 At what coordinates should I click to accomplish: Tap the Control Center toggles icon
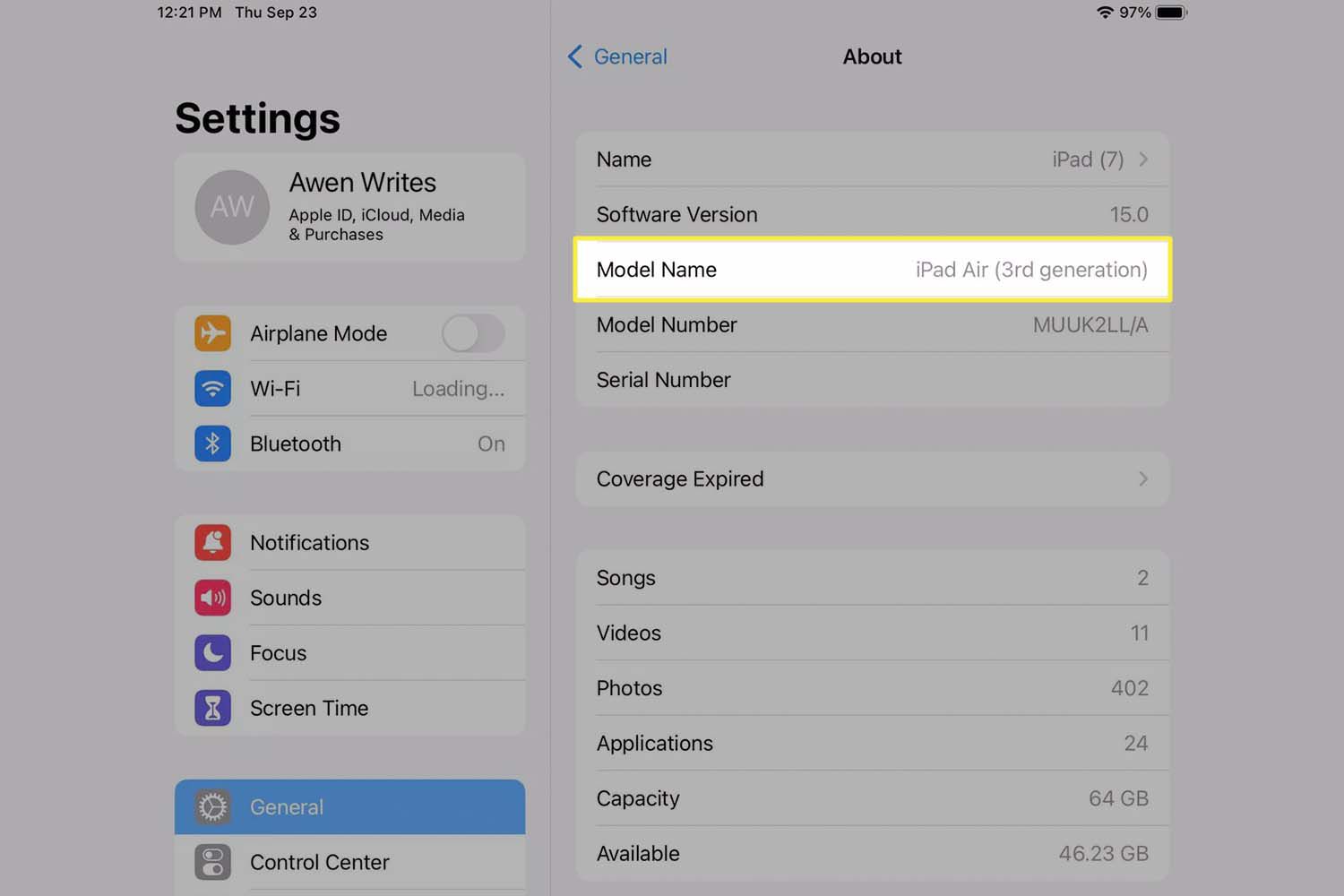212,862
